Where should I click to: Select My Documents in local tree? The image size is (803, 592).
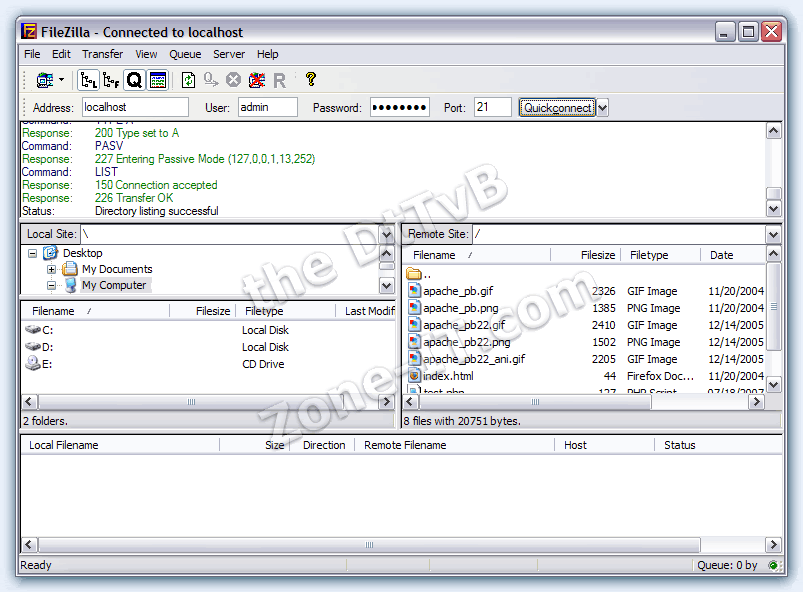117,269
